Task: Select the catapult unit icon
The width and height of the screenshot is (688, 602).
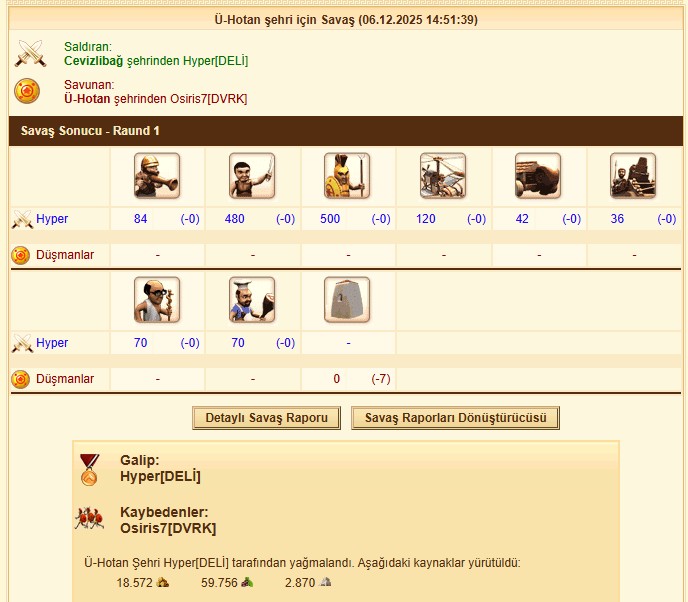Action: (x=633, y=176)
